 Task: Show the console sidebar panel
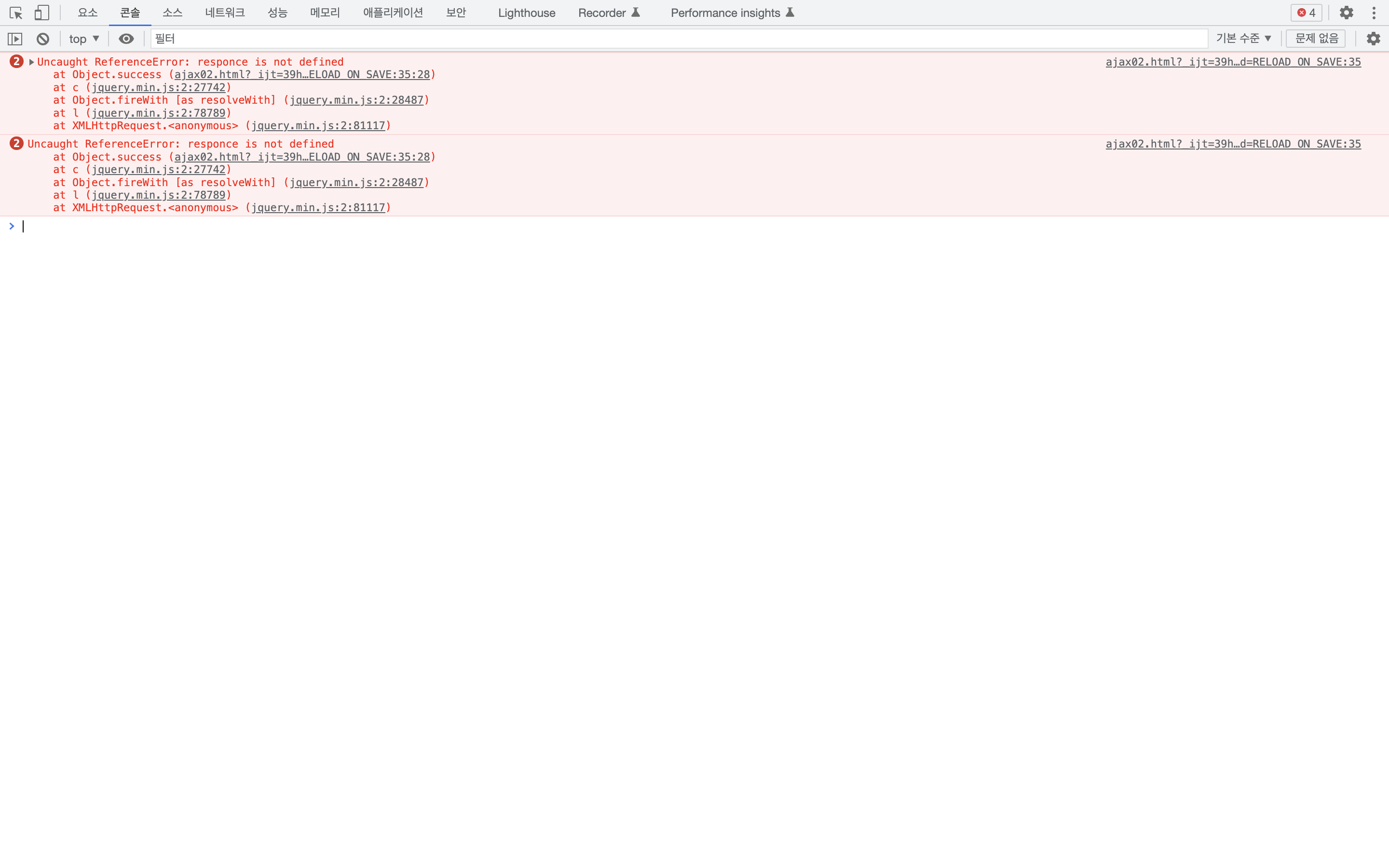point(15,39)
